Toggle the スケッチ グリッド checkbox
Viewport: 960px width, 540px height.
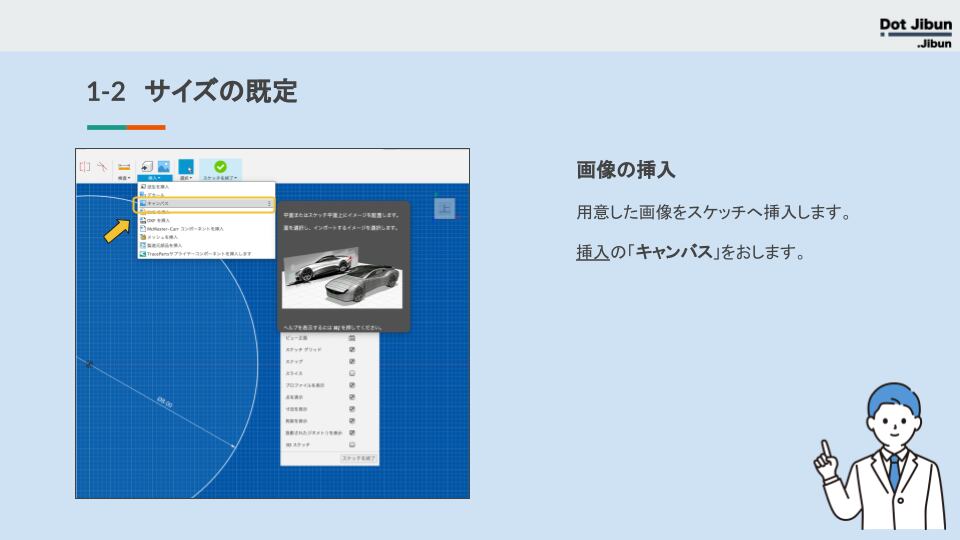click(x=352, y=350)
